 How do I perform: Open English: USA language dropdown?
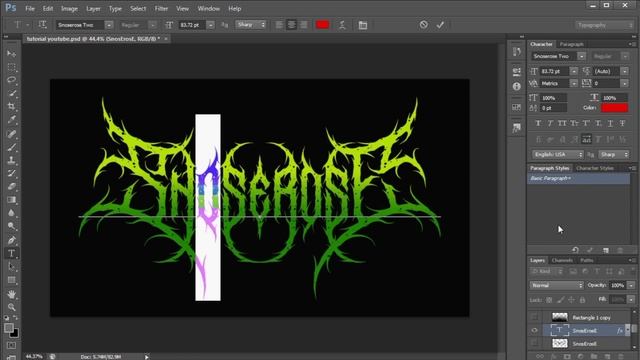pyautogui.click(x=557, y=155)
